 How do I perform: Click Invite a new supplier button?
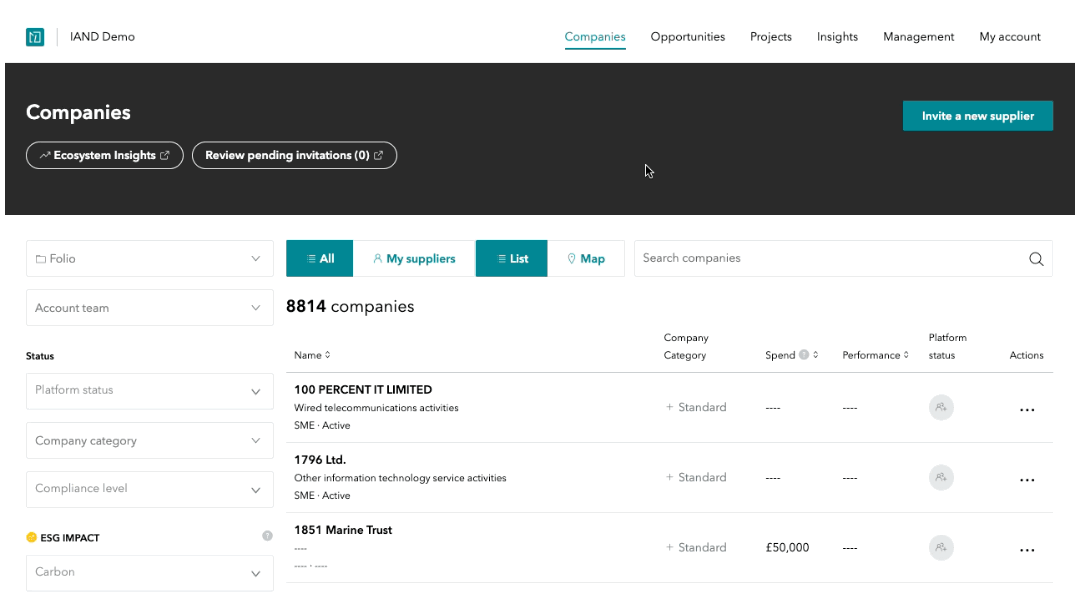click(x=977, y=116)
